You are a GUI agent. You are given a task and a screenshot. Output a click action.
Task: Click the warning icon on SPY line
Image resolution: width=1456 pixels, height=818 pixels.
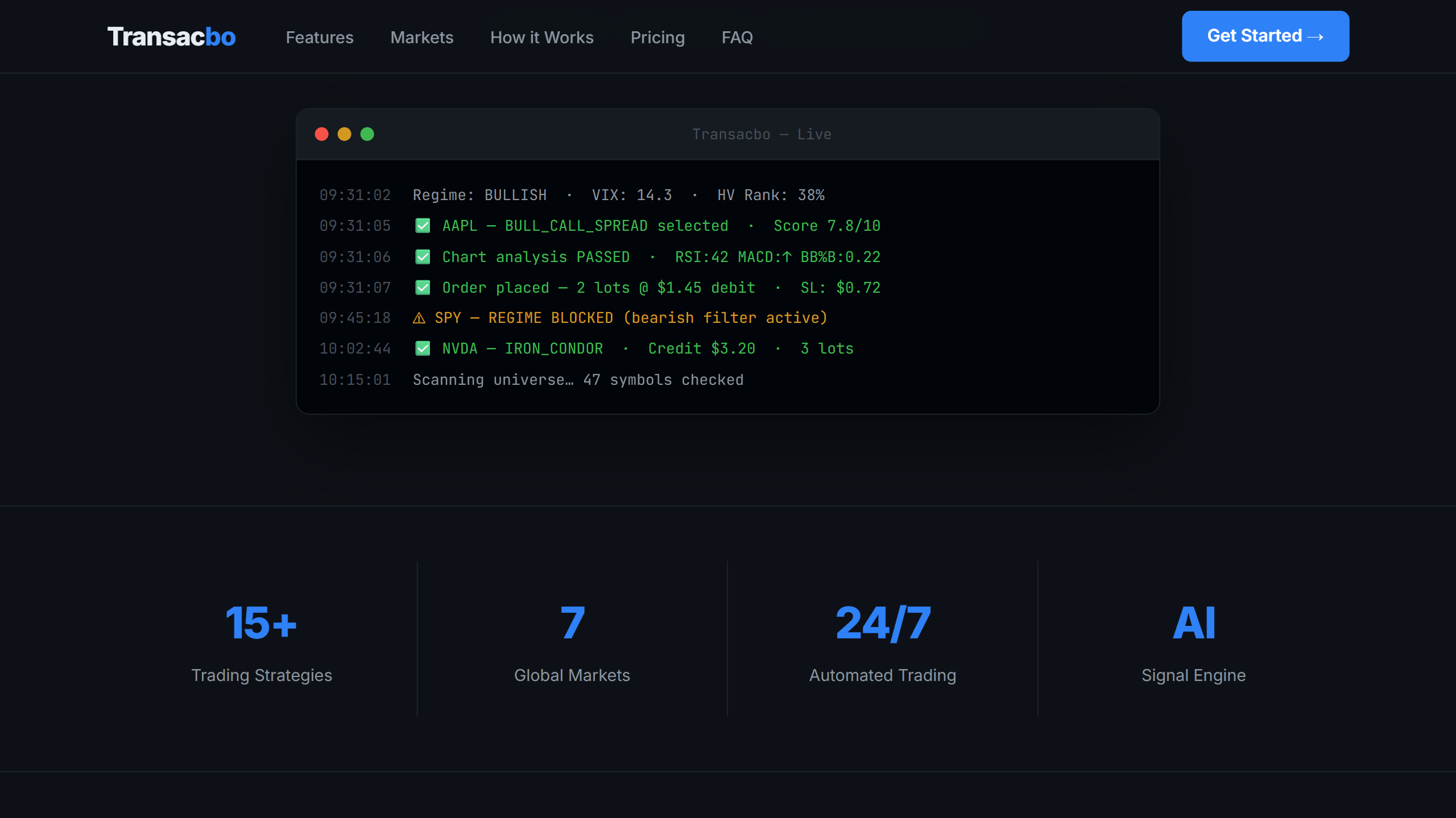(x=419, y=318)
